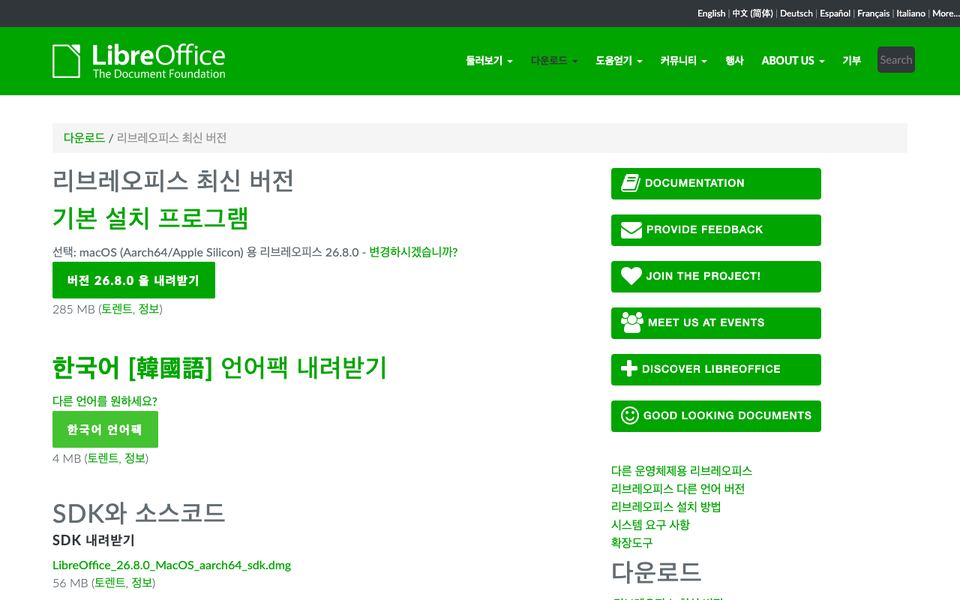Click the 확장도구 link

(632, 542)
